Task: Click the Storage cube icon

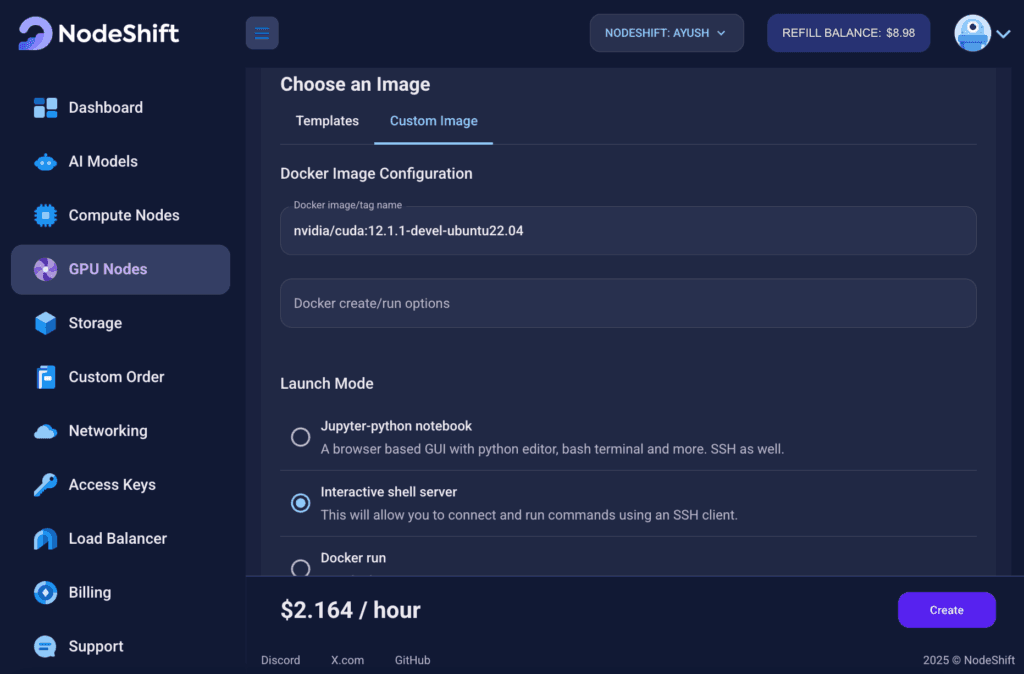Action: [x=45, y=323]
